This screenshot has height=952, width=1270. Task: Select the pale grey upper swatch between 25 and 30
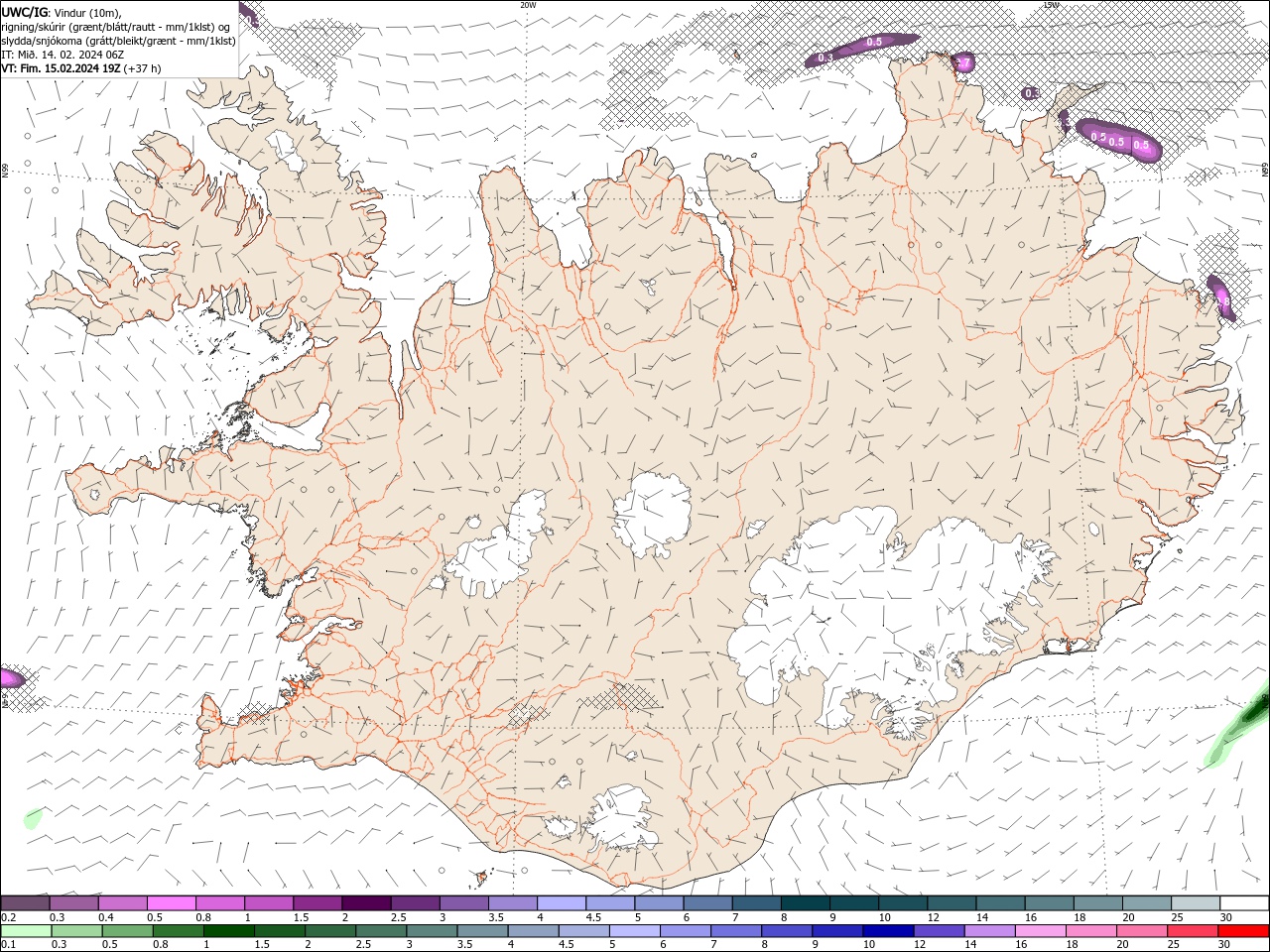(x=1196, y=902)
